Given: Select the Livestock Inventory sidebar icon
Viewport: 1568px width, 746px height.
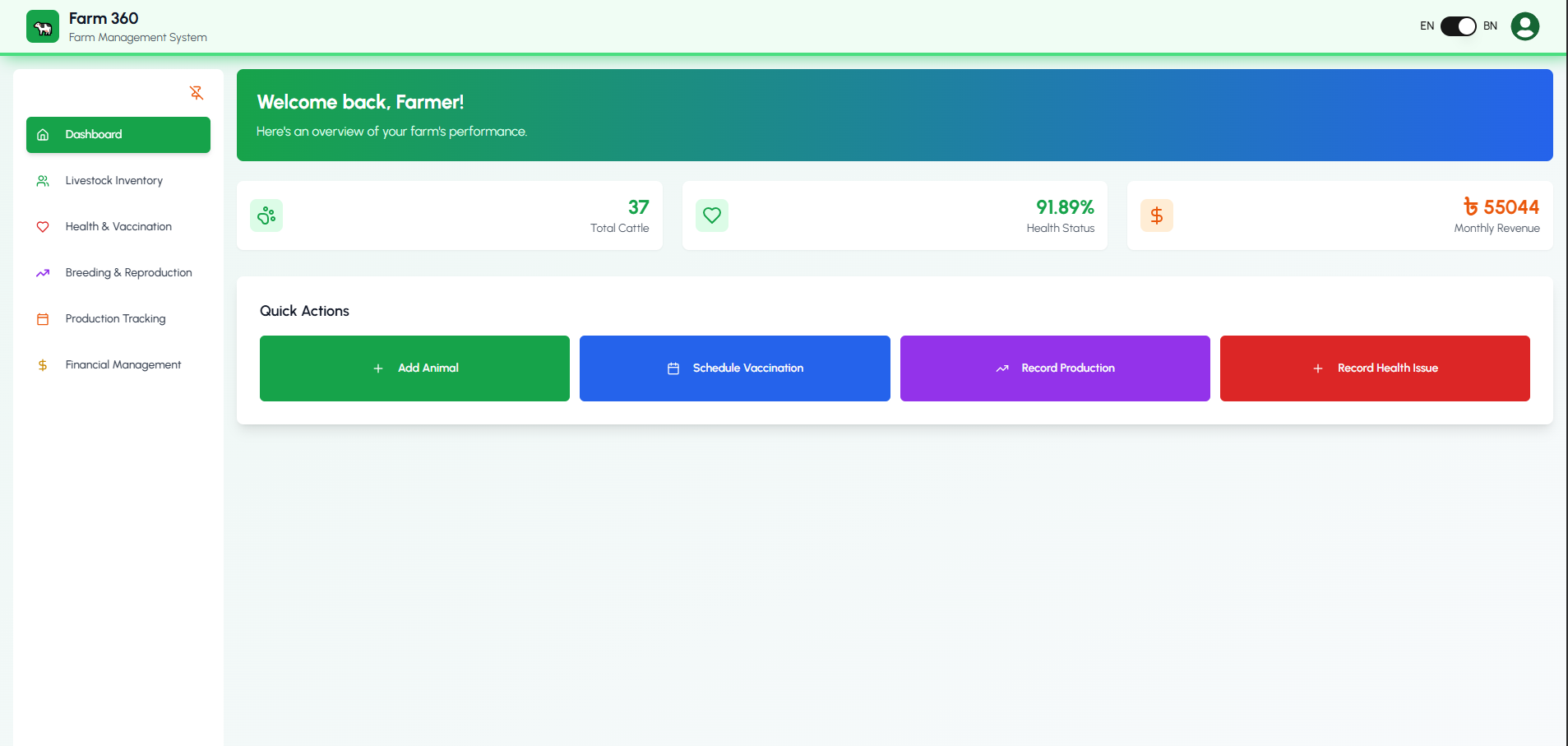Looking at the screenshot, I should [x=43, y=180].
